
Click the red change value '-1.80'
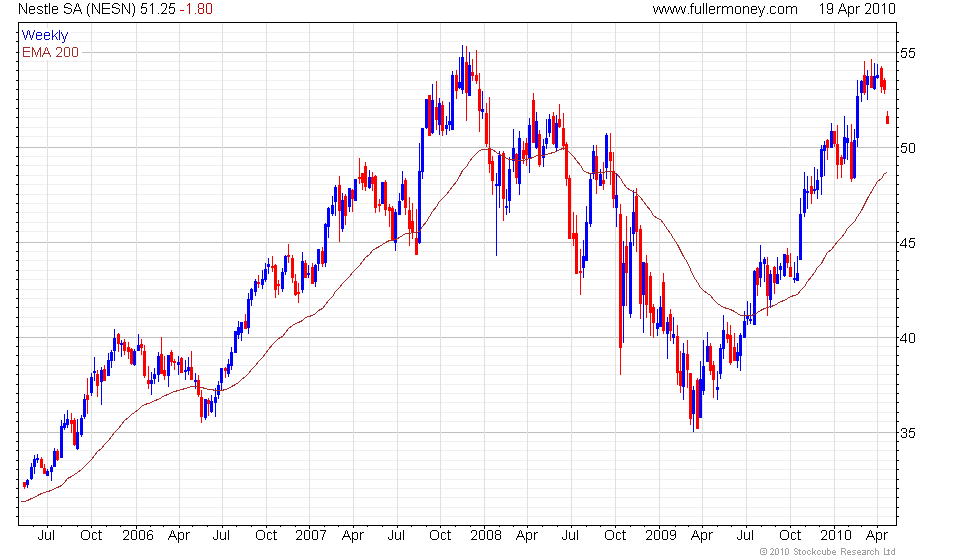point(196,9)
